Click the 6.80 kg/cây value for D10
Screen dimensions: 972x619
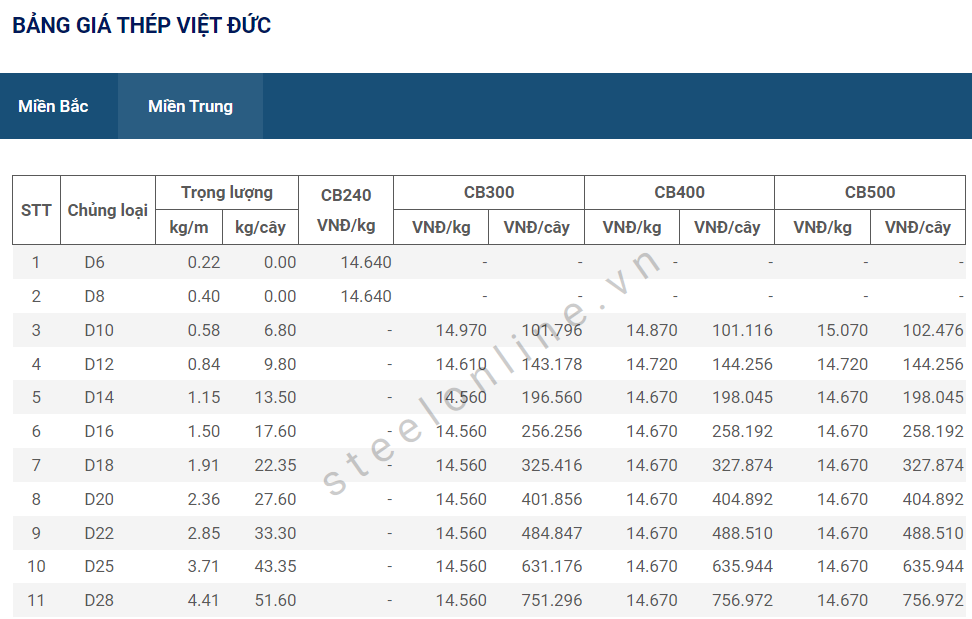coord(280,330)
